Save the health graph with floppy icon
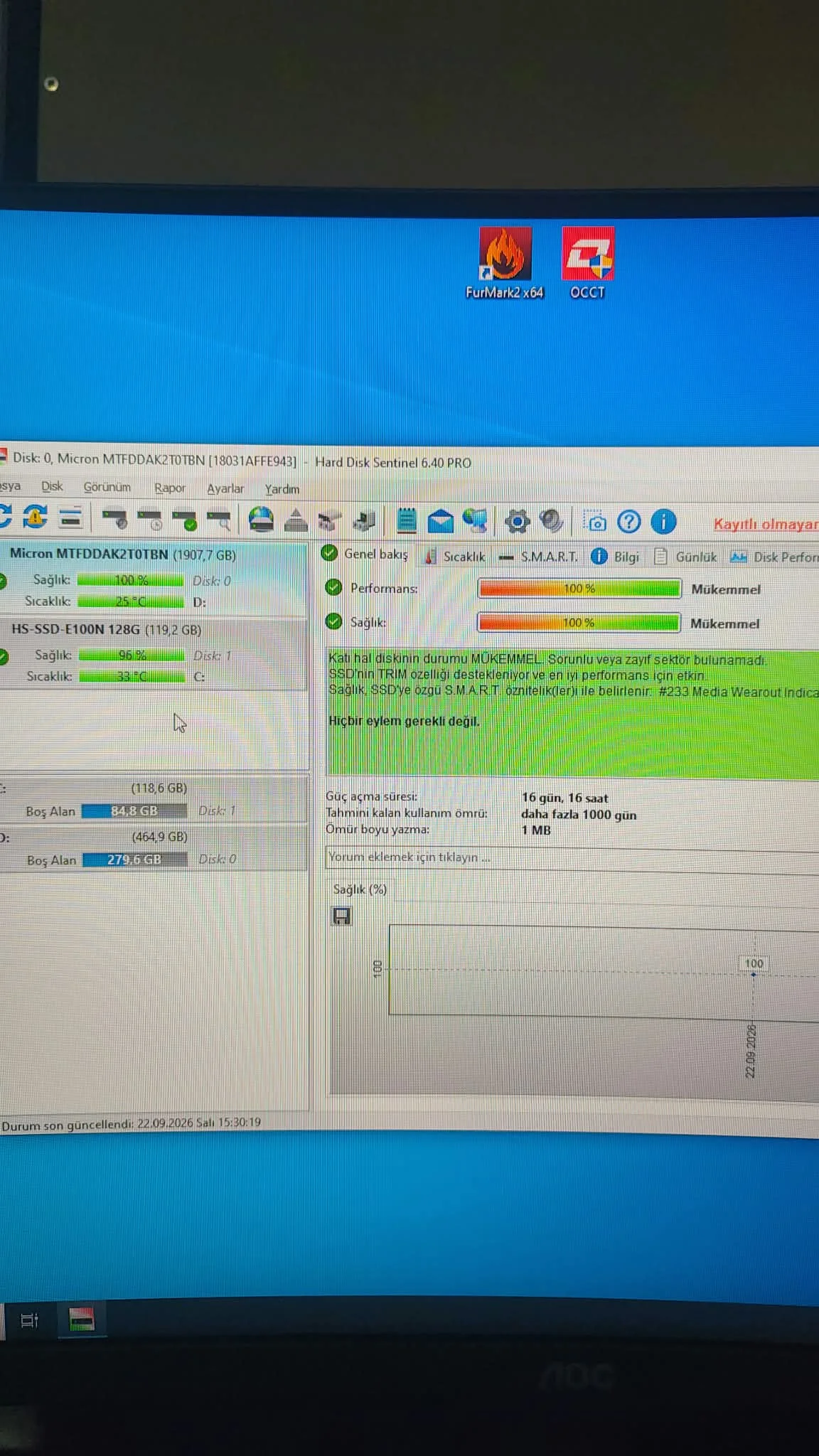The image size is (819, 1456). pyautogui.click(x=342, y=916)
